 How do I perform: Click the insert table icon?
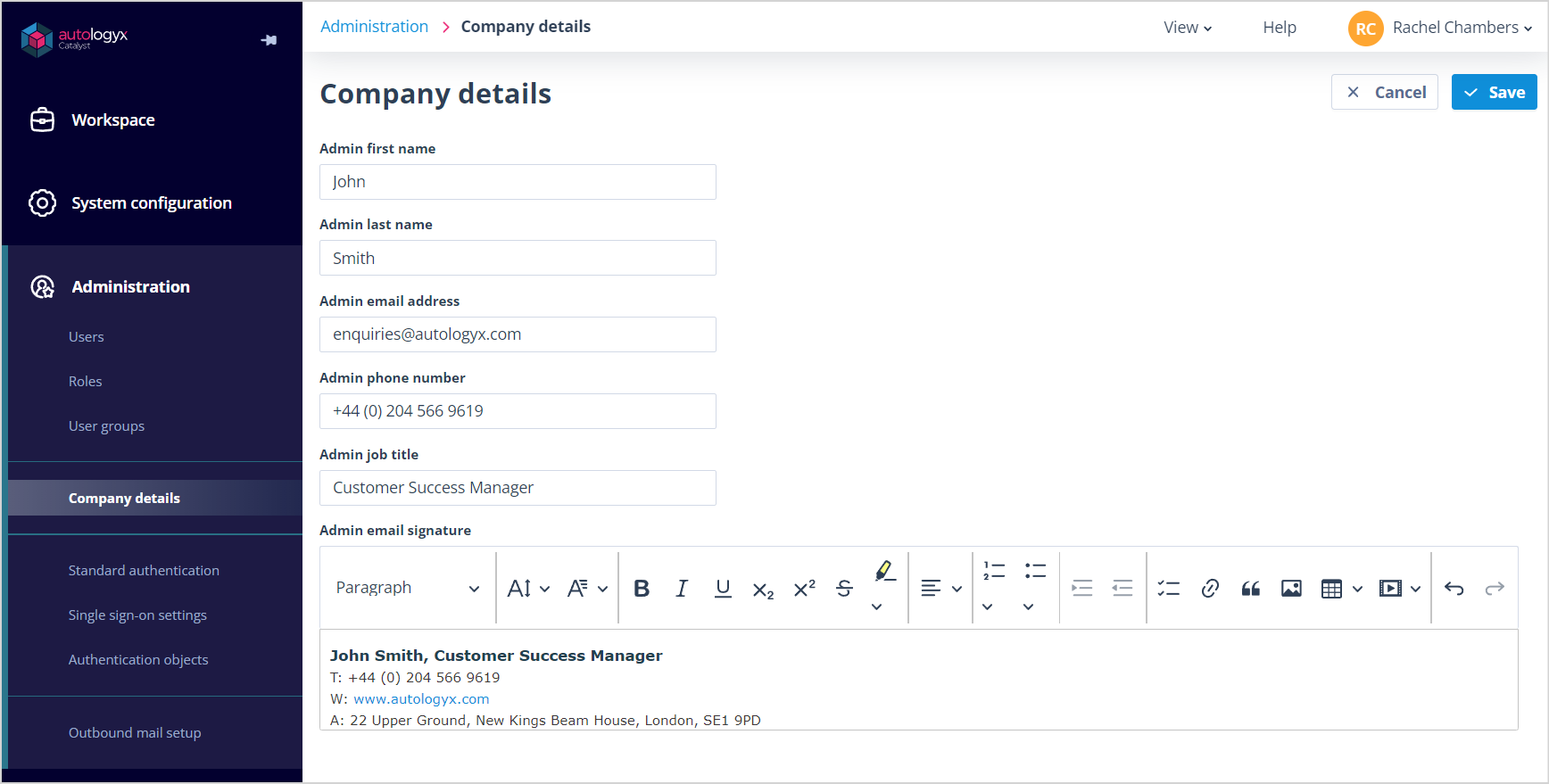point(1331,589)
